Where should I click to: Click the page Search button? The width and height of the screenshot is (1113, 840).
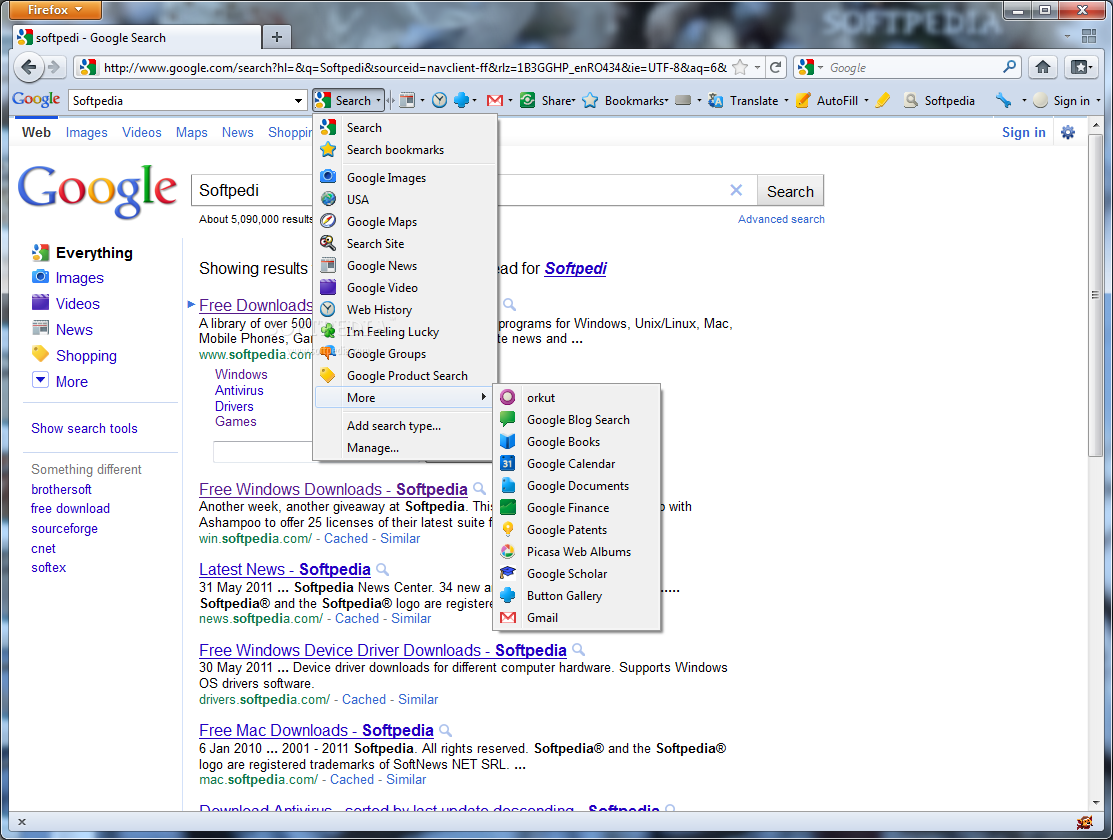[790, 191]
